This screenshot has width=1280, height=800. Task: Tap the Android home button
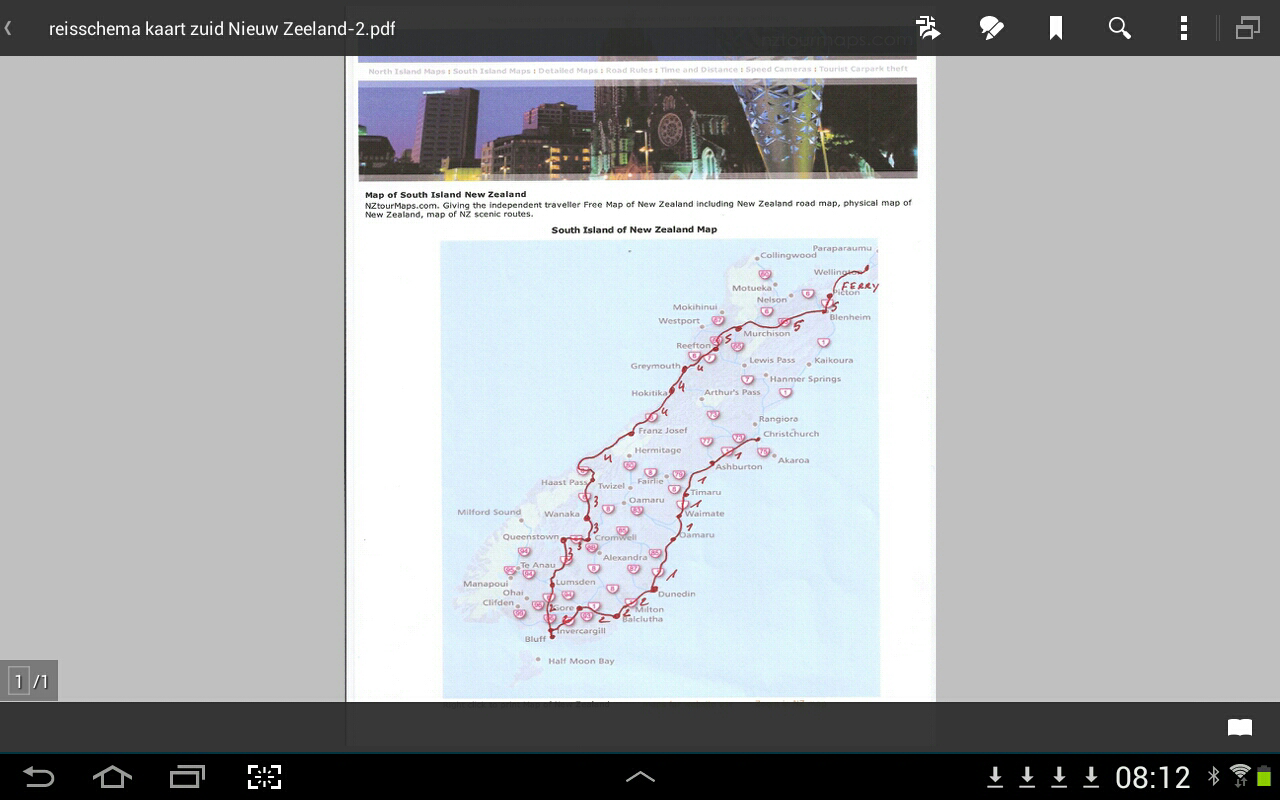(x=112, y=777)
